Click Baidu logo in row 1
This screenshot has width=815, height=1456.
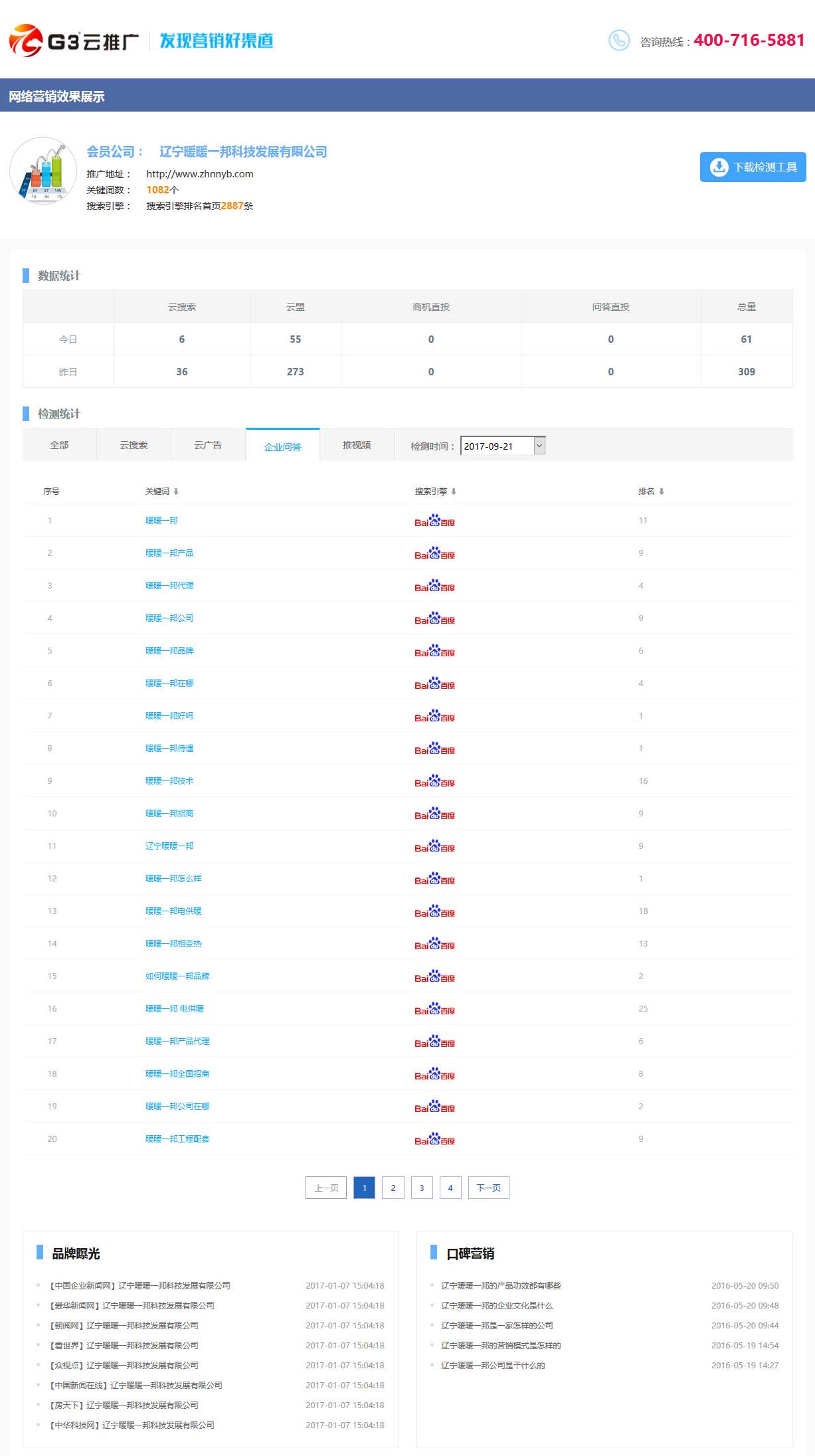click(434, 521)
